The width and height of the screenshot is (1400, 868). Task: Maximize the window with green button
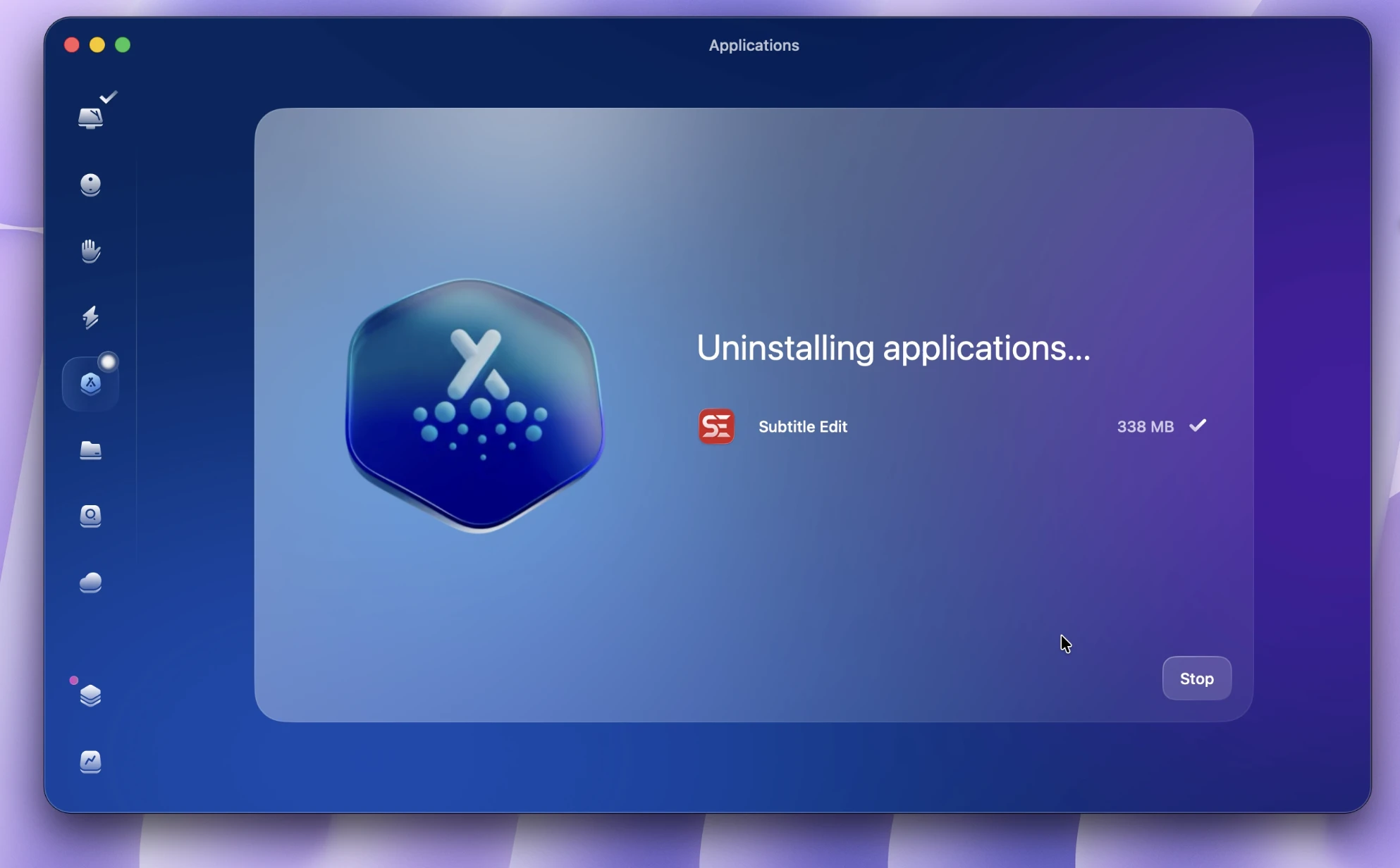(x=123, y=45)
